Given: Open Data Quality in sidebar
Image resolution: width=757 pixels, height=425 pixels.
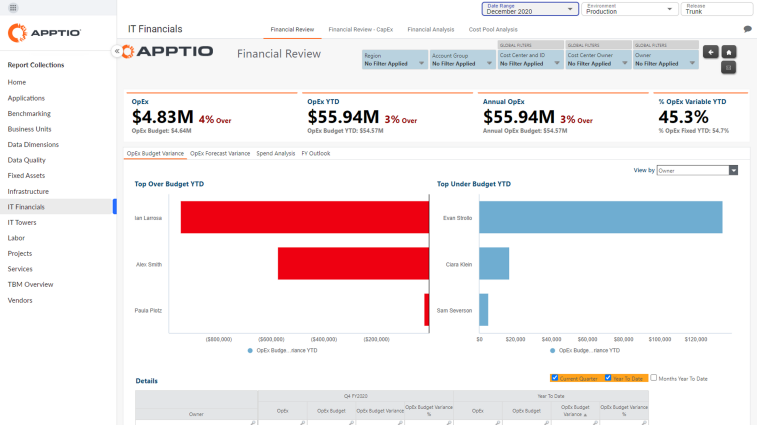Looking at the screenshot, I should pyautogui.click(x=27, y=160).
